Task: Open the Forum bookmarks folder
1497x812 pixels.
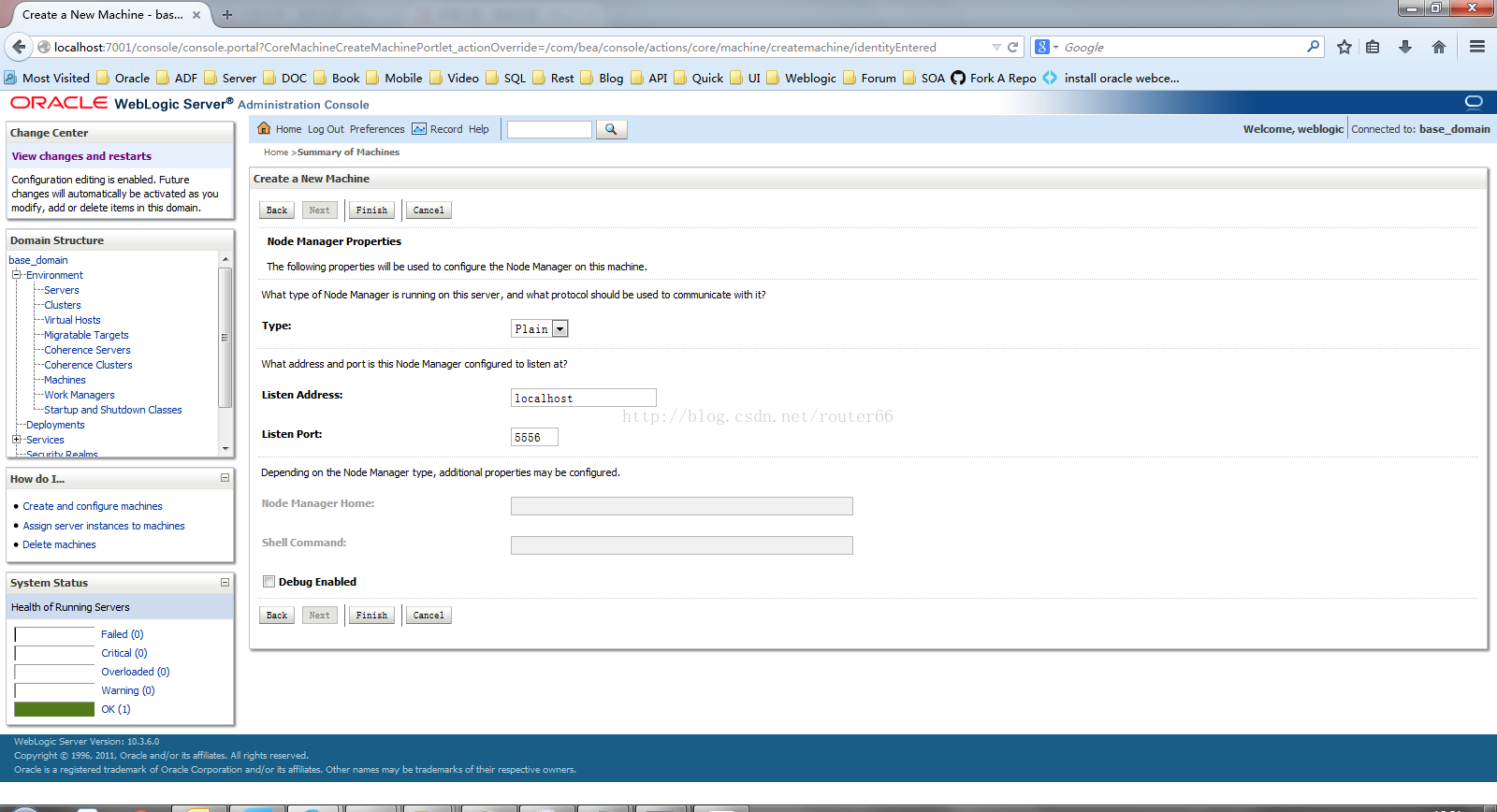Action: pyautogui.click(x=869, y=78)
